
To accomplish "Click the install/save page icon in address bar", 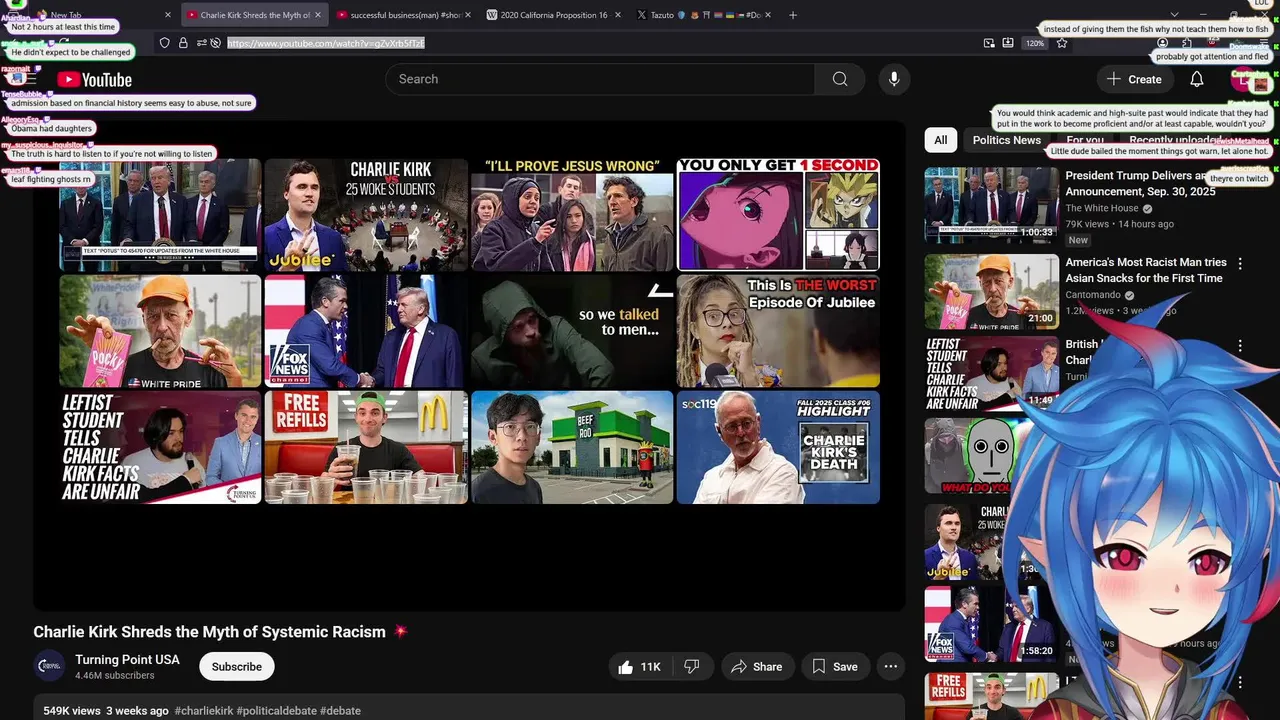I will [x=1008, y=43].
